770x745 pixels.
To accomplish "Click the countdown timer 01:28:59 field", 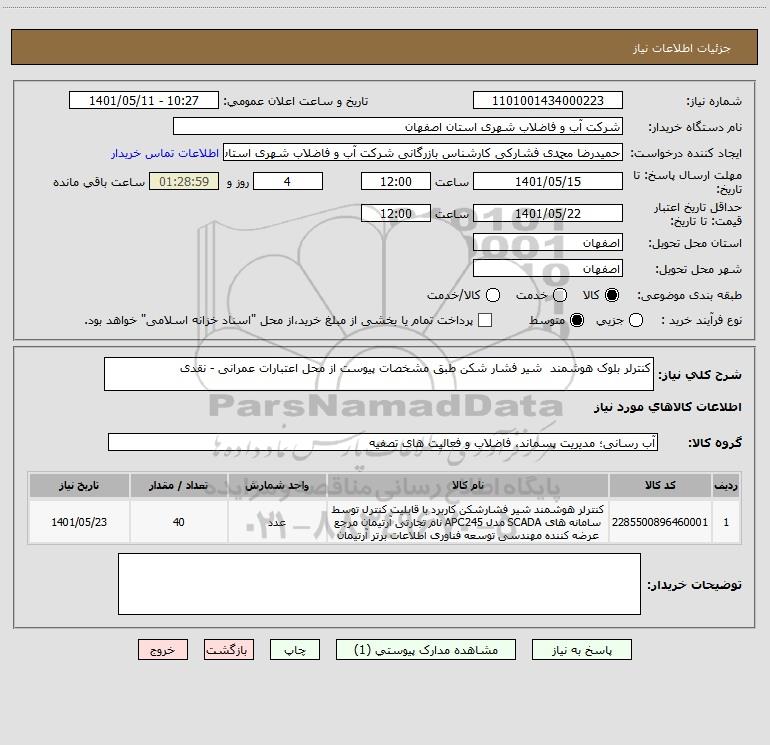I will click(x=184, y=181).
